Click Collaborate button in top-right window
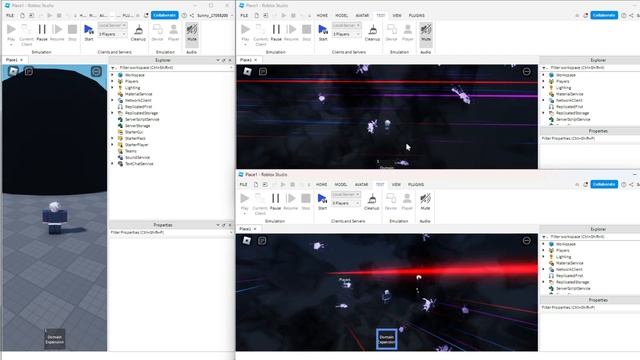This screenshot has height=360, width=640. 604,15
